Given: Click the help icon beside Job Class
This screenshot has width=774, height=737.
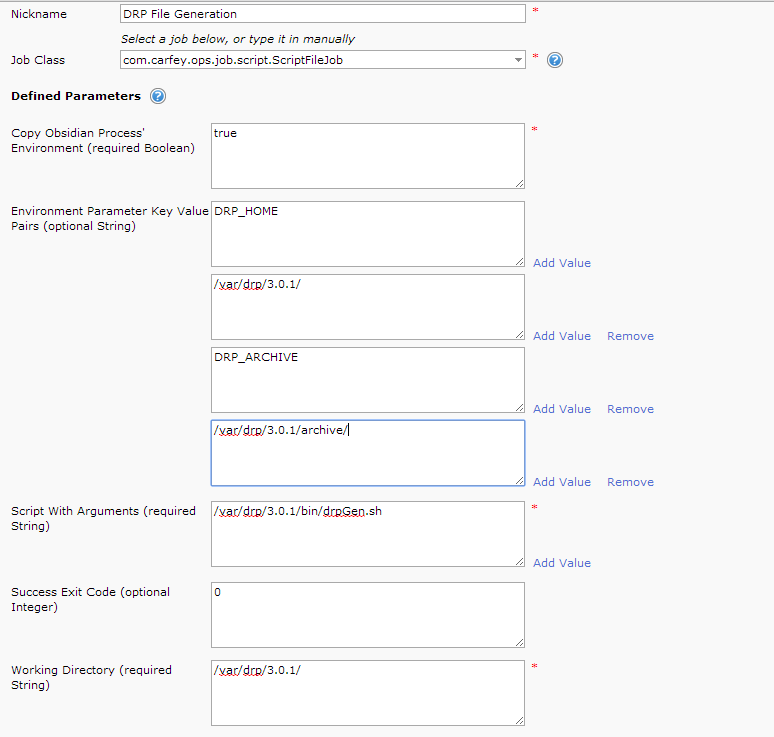Looking at the screenshot, I should click(555, 60).
